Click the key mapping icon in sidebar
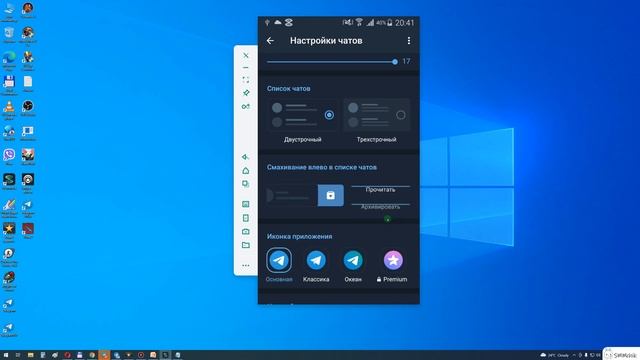This screenshot has height=360, width=640. point(245,107)
